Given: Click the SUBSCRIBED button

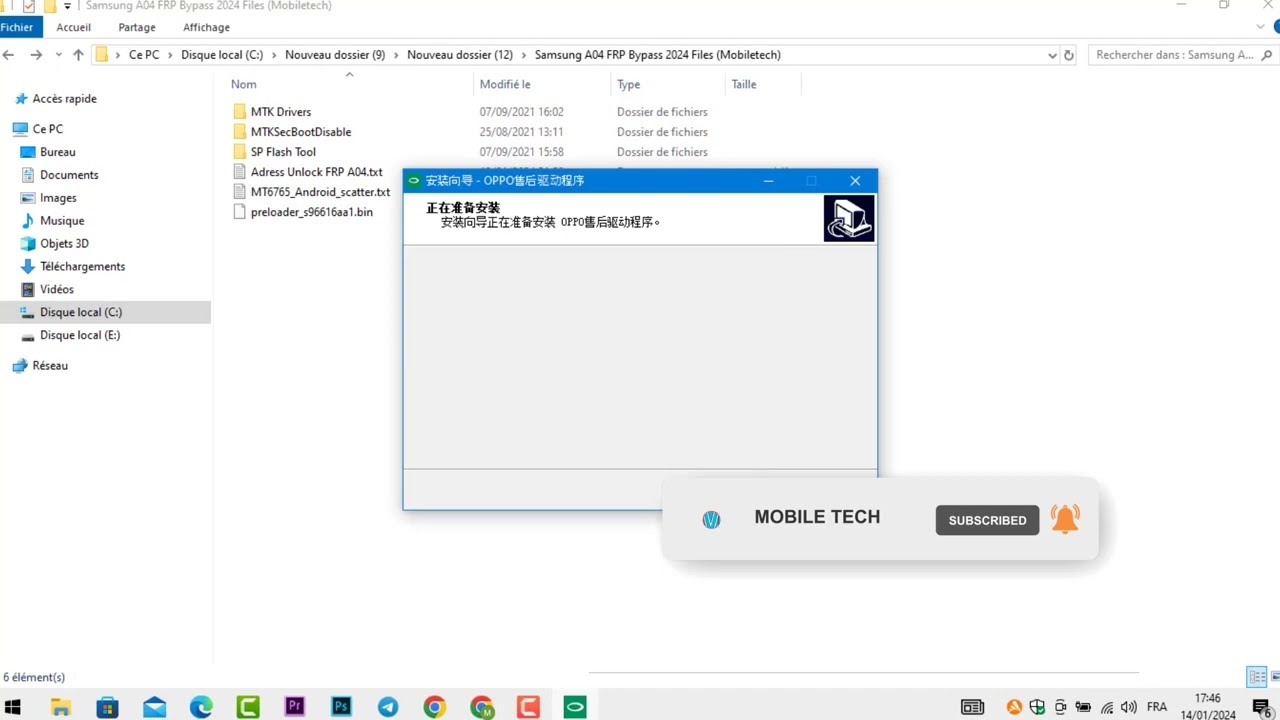Looking at the screenshot, I should click(987, 520).
